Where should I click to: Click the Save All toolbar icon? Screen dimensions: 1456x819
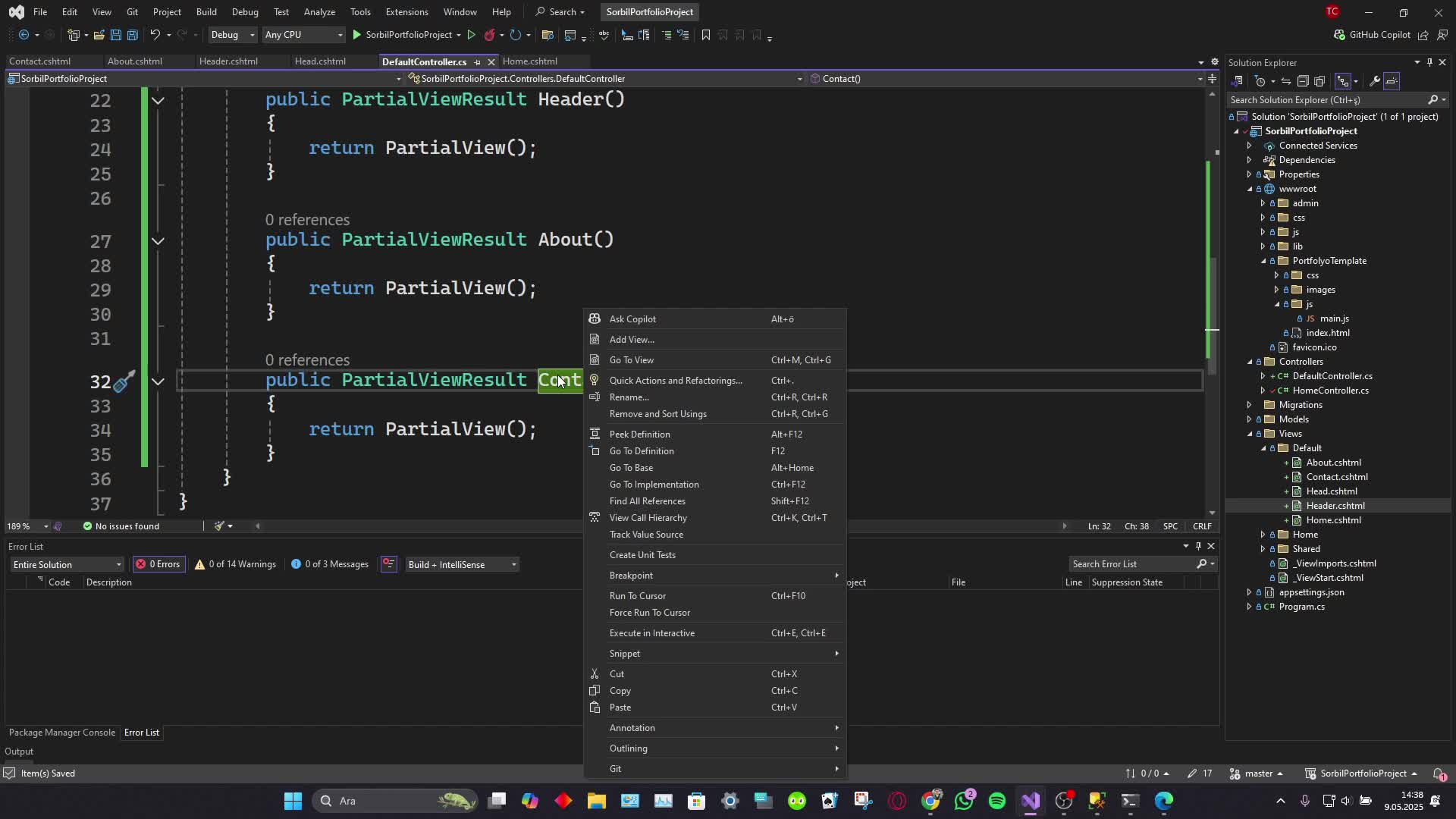[132, 35]
